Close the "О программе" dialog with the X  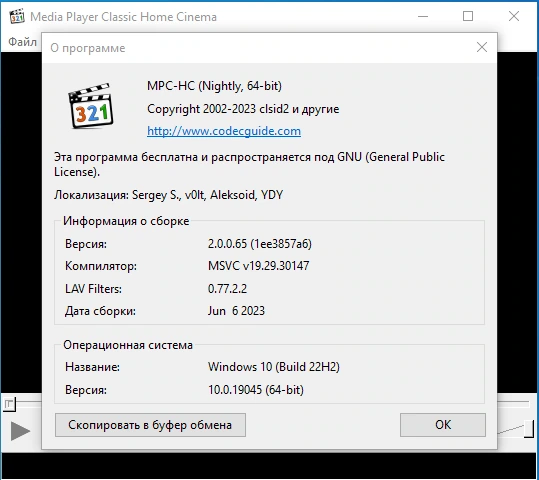coord(482,47)
